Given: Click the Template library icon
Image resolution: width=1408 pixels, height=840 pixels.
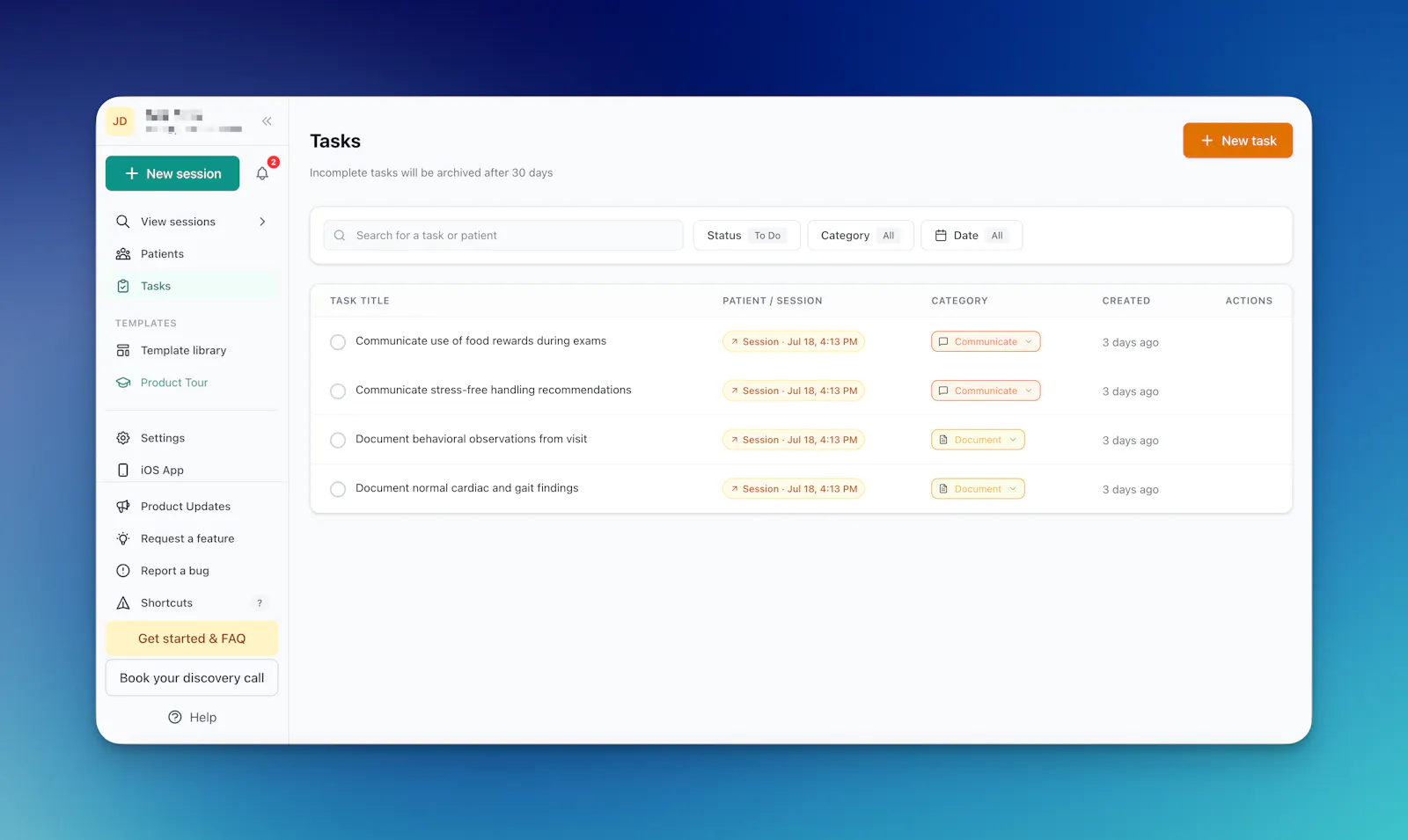Looking at the screenshot, I should point(123,350).
